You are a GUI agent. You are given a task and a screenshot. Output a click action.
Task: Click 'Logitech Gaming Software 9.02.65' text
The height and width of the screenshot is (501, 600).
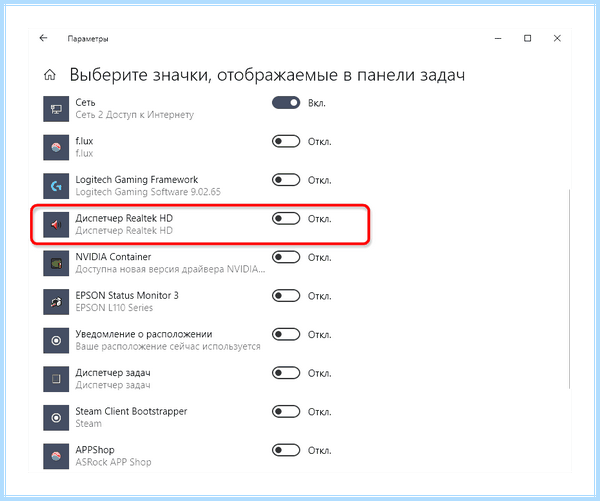click(x=148, y=192)
